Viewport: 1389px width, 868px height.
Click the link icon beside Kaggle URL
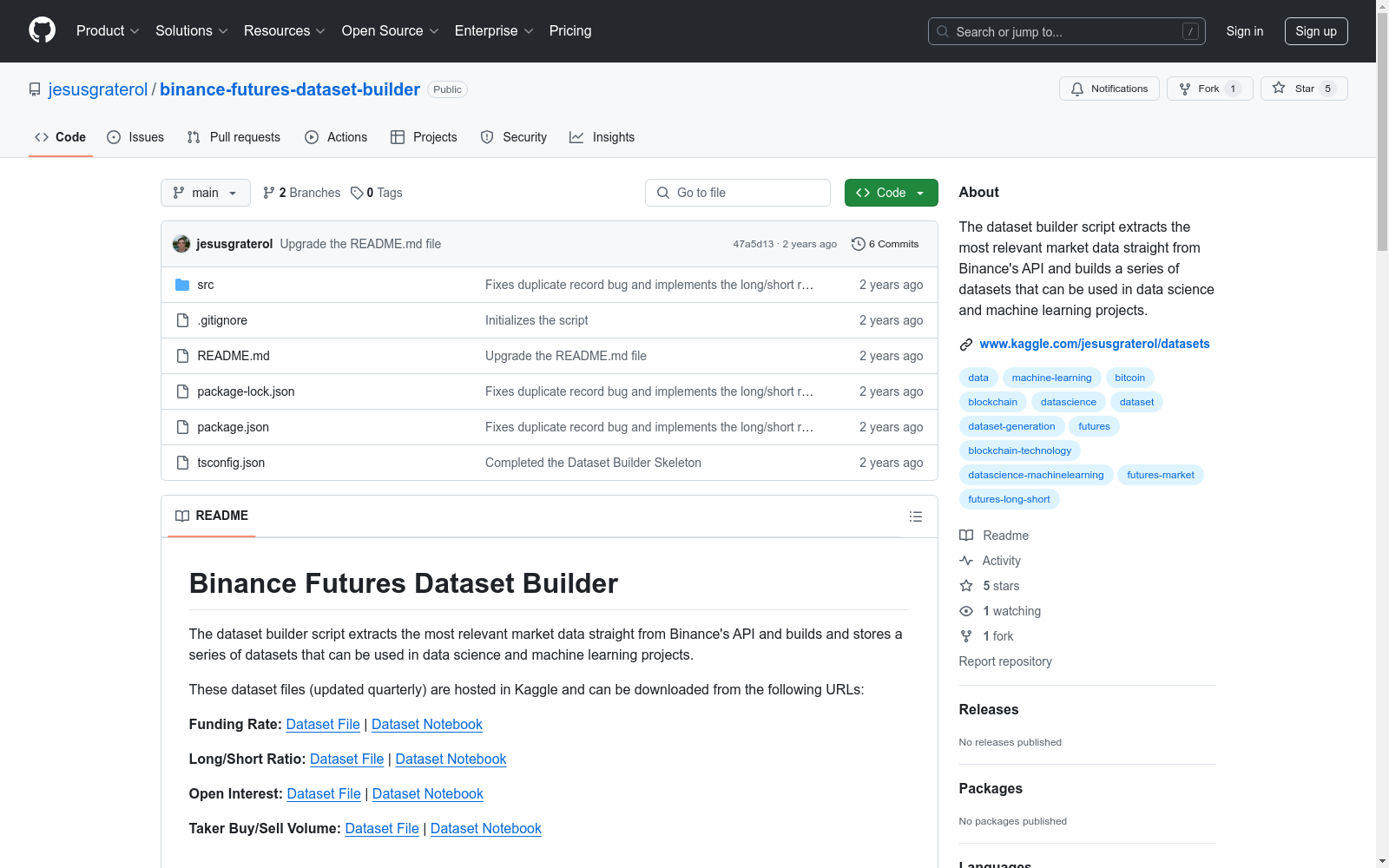click(x=966, y=345)
